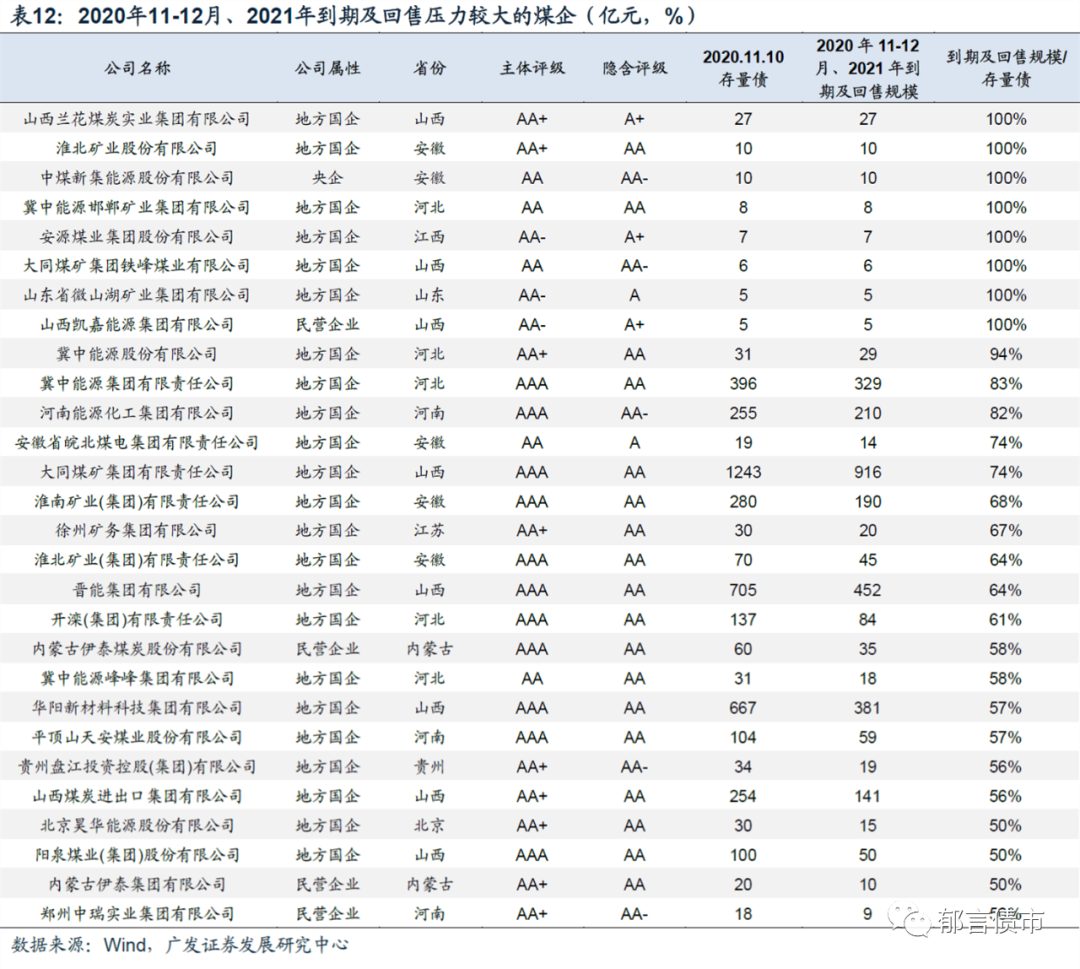Click company '内蒙古伊泰煤炭股份有限公司'
This screenshot has width=1080, height=969.
coord(137,649)
